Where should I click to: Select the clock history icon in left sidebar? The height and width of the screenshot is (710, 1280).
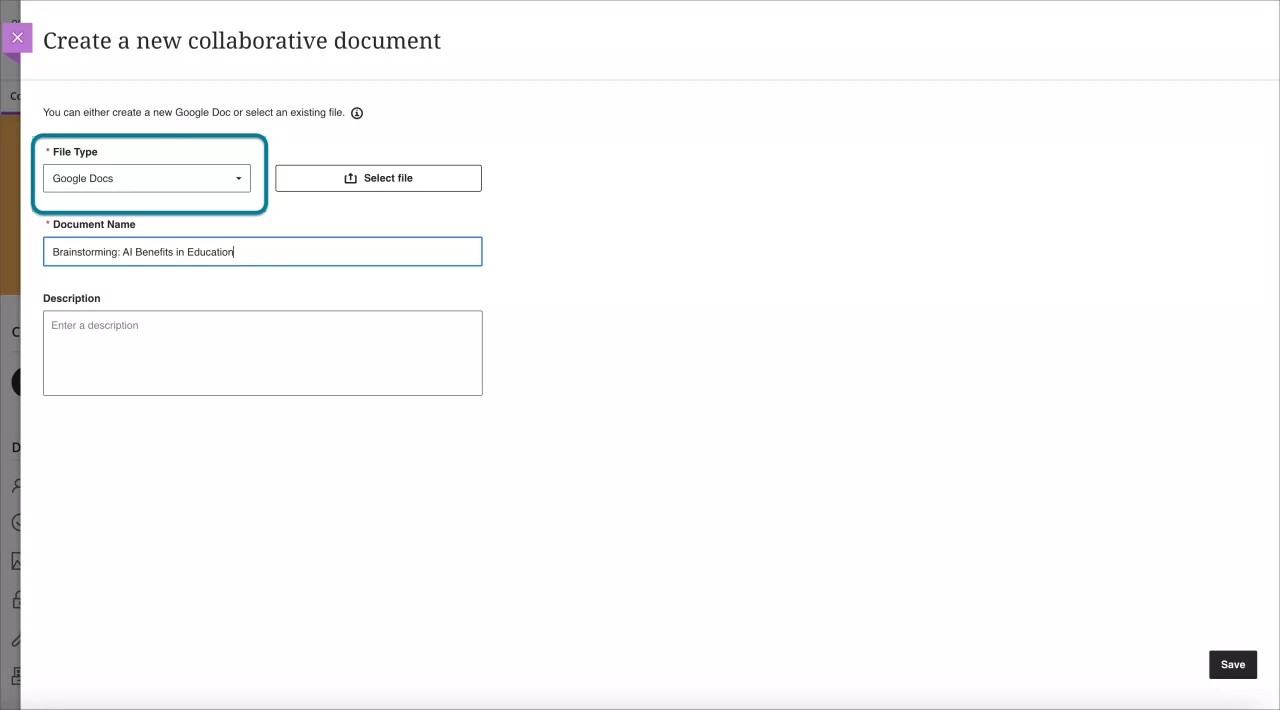16,522
